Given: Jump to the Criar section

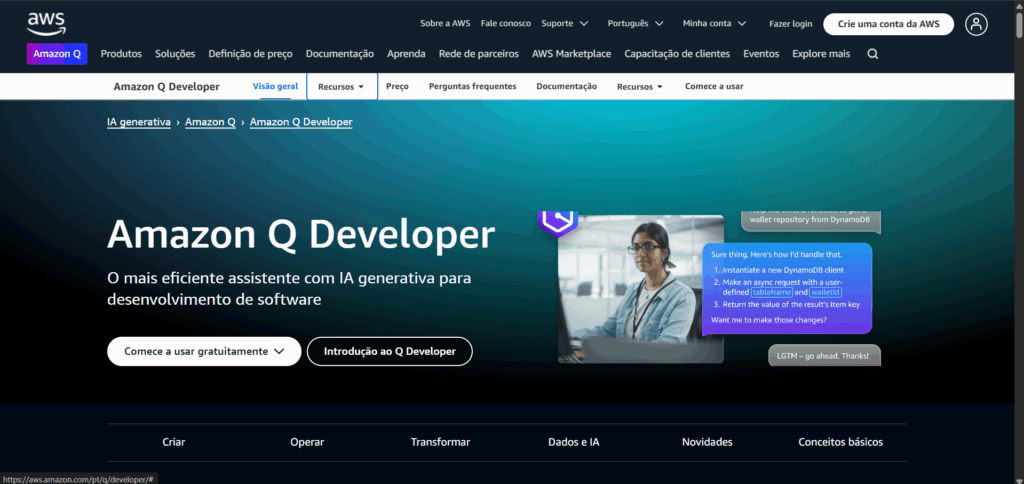Looking at the screenshot, I should [174, 442].
